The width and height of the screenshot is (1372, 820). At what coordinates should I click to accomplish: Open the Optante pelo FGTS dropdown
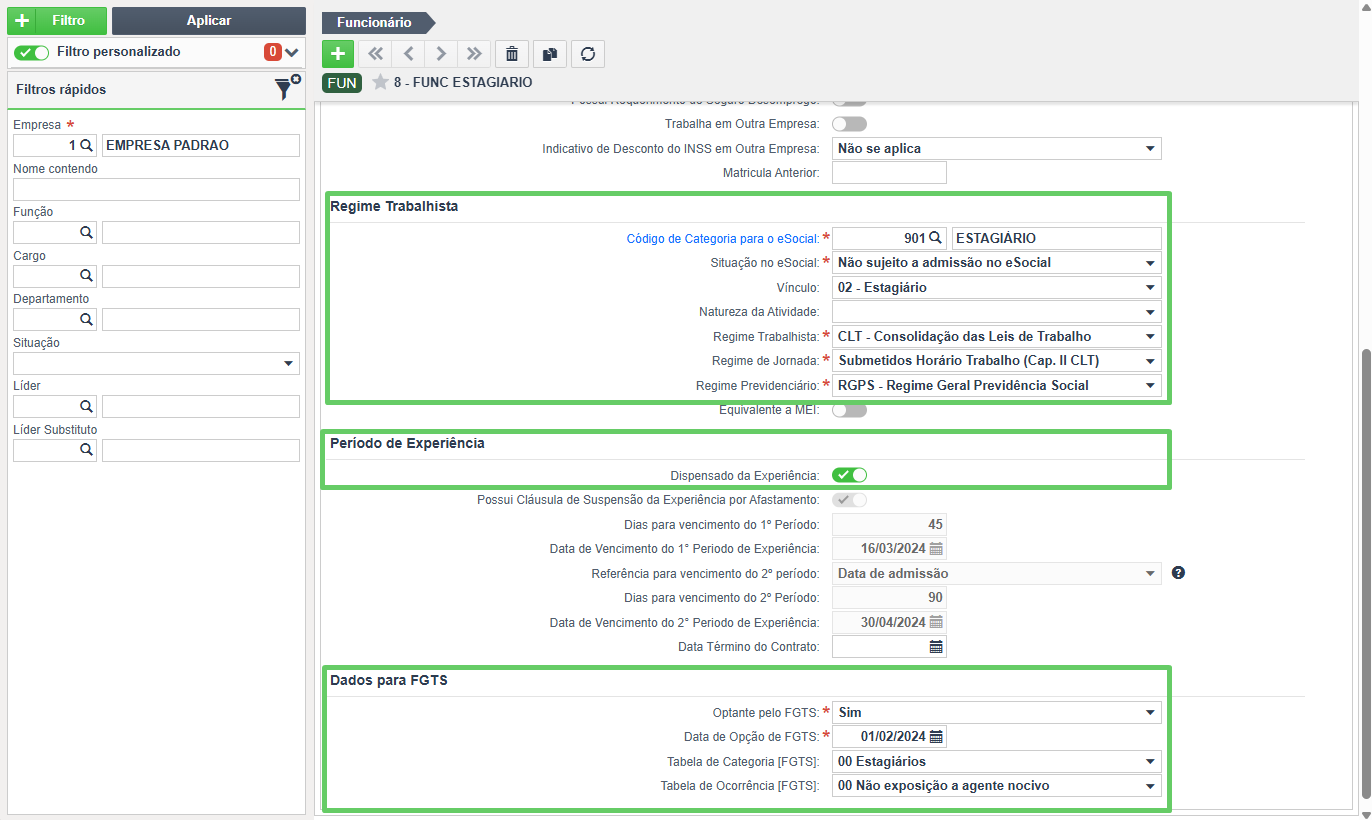point(997,713)
